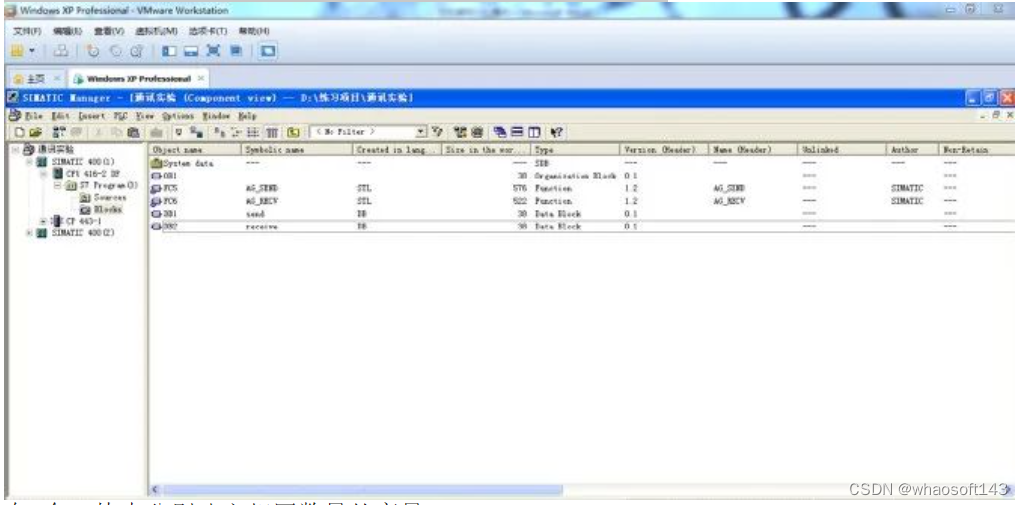Select the Windows XP Professional tab
The height and width of the screenshot is (505, 1023).
pos(138,78)
